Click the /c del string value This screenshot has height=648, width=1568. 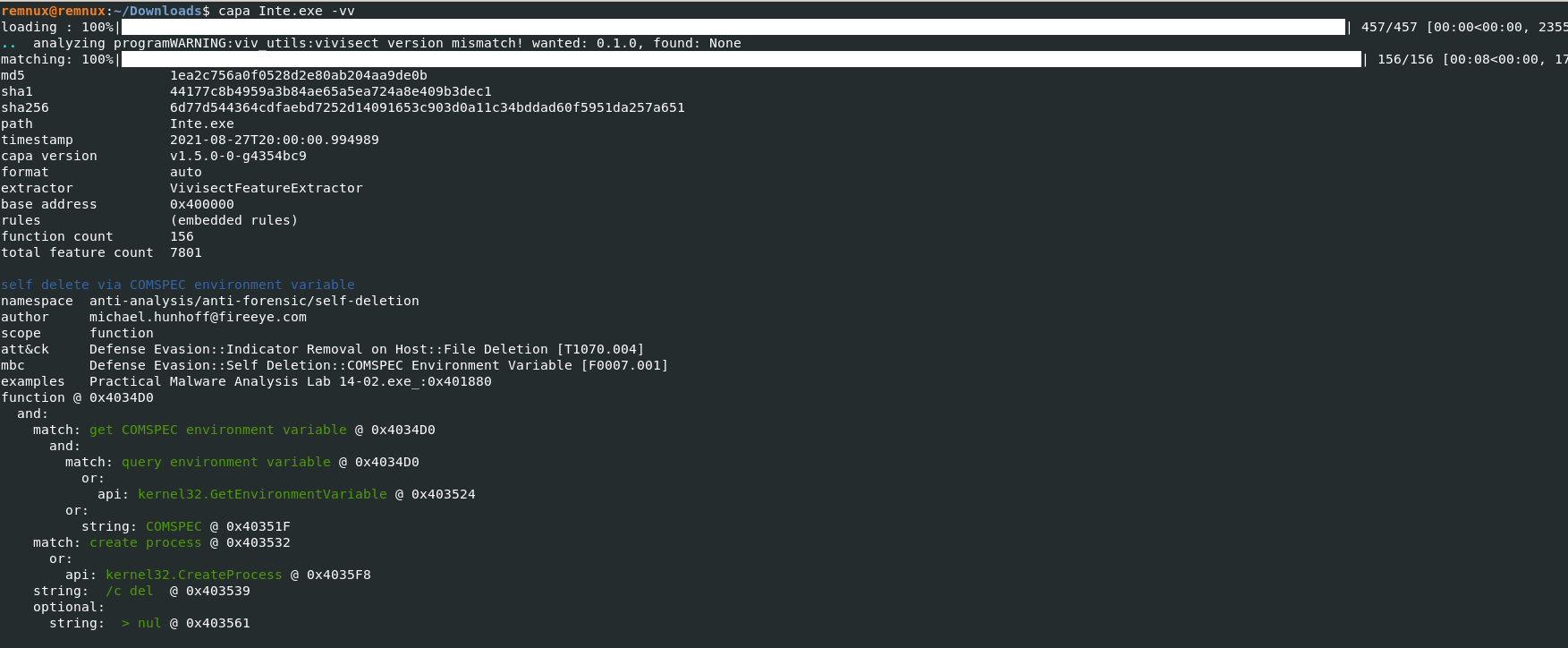point(130,591)
